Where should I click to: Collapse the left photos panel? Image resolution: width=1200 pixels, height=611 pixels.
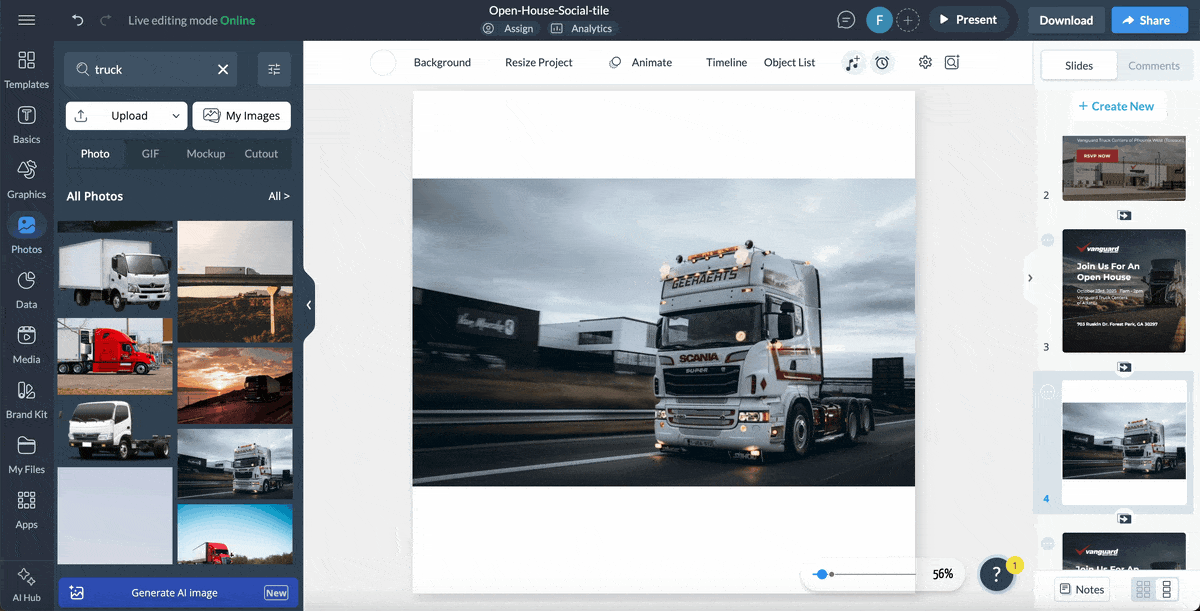pos(309,305)
